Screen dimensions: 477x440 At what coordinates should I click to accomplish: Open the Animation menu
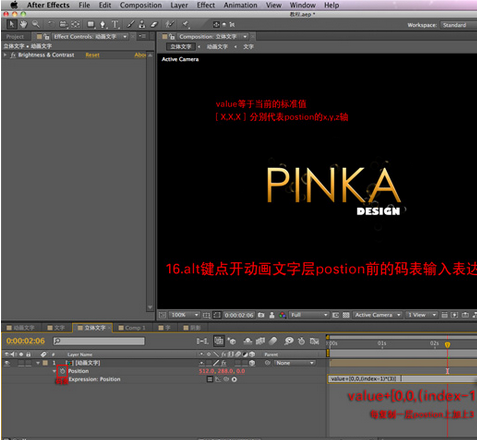pos(240,5)
